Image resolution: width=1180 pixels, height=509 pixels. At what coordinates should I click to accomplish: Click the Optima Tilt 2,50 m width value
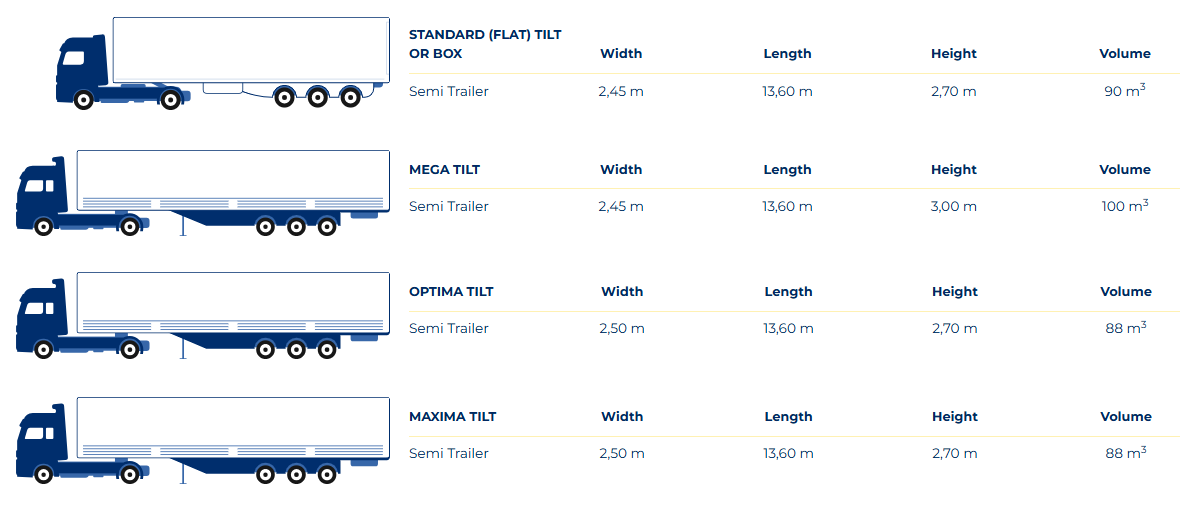tap(622, 328)
